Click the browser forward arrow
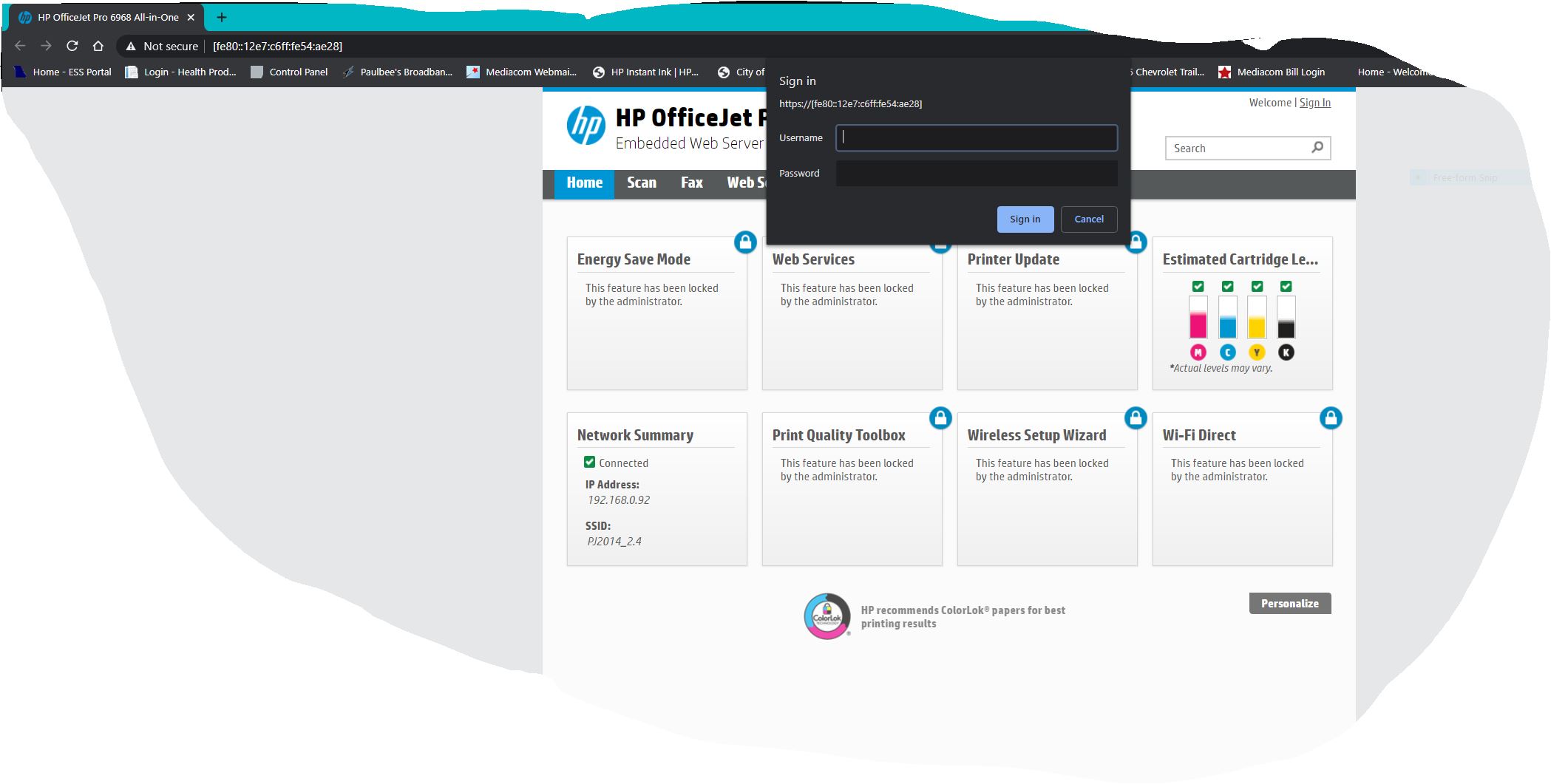This screenshot has height=784, width=1551. (46, 46)
